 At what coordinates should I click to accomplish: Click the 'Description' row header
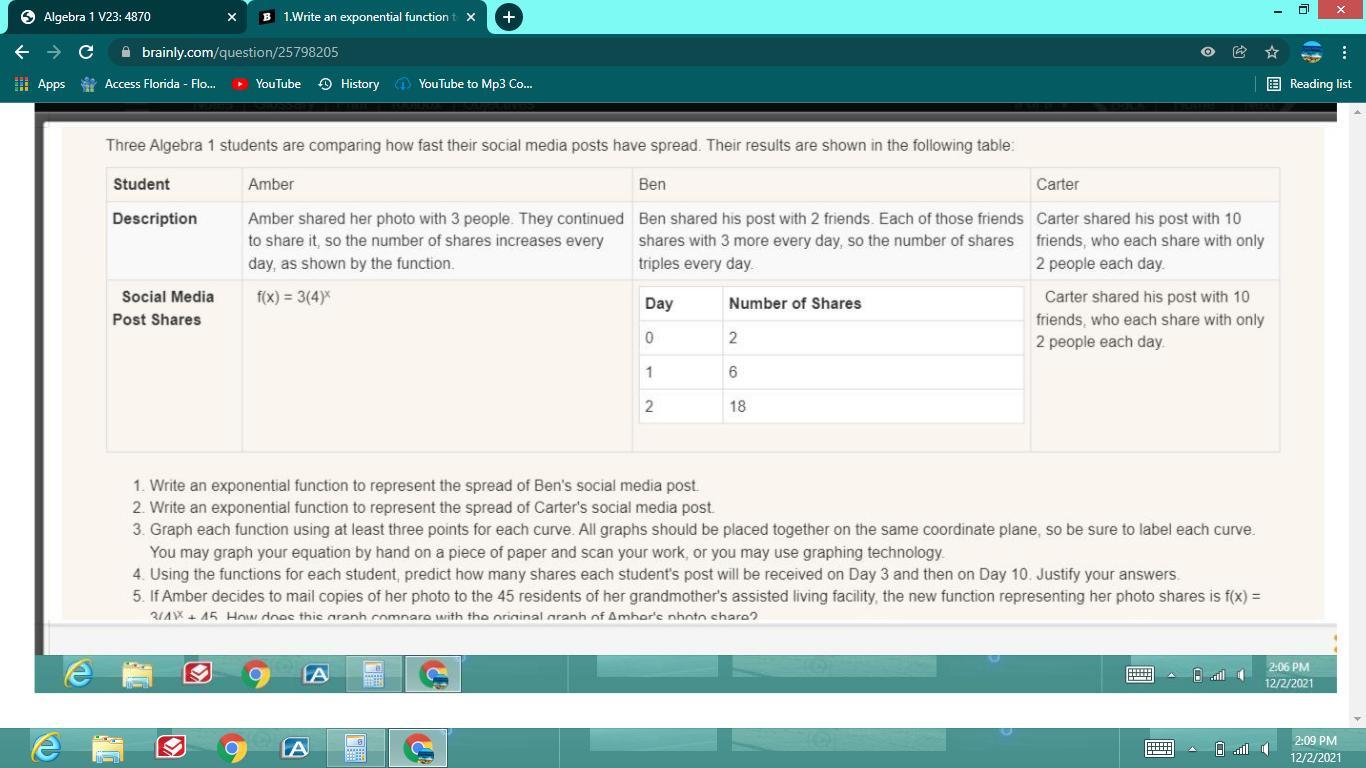point(155,218)
